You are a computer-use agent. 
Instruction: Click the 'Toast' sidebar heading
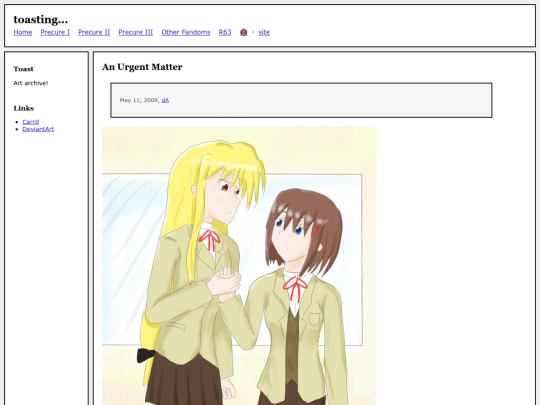click(23, 69)
